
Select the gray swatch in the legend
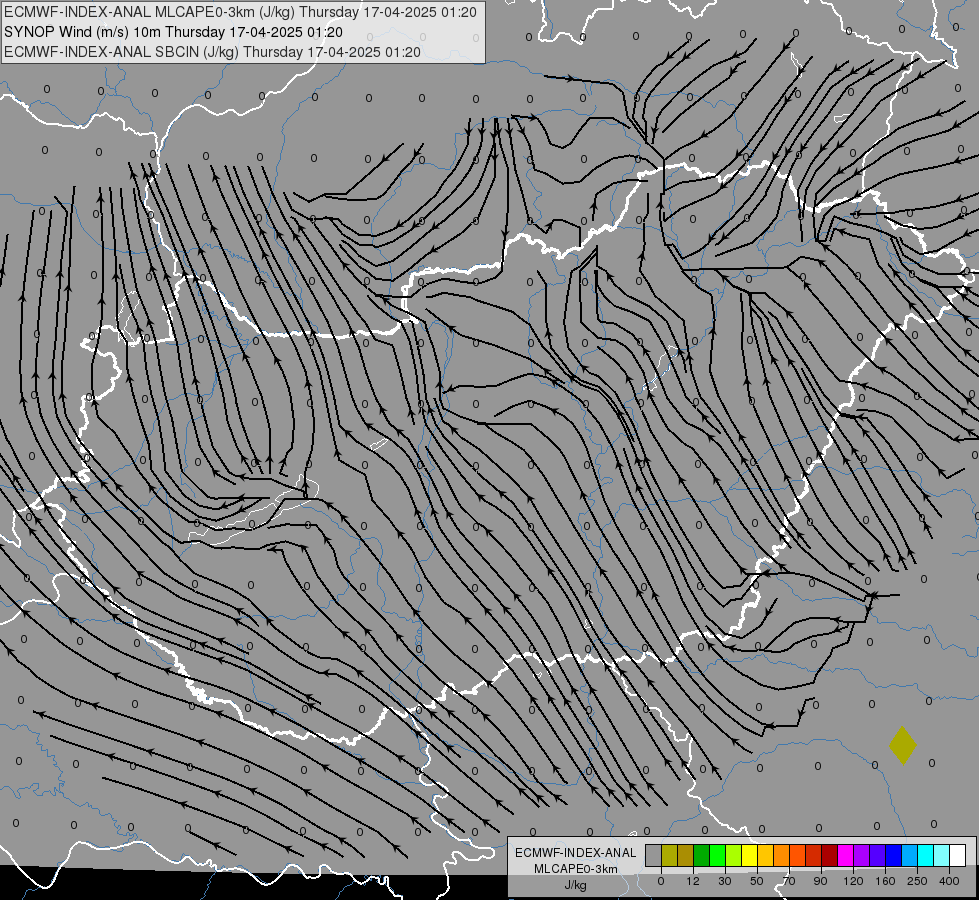653,856
